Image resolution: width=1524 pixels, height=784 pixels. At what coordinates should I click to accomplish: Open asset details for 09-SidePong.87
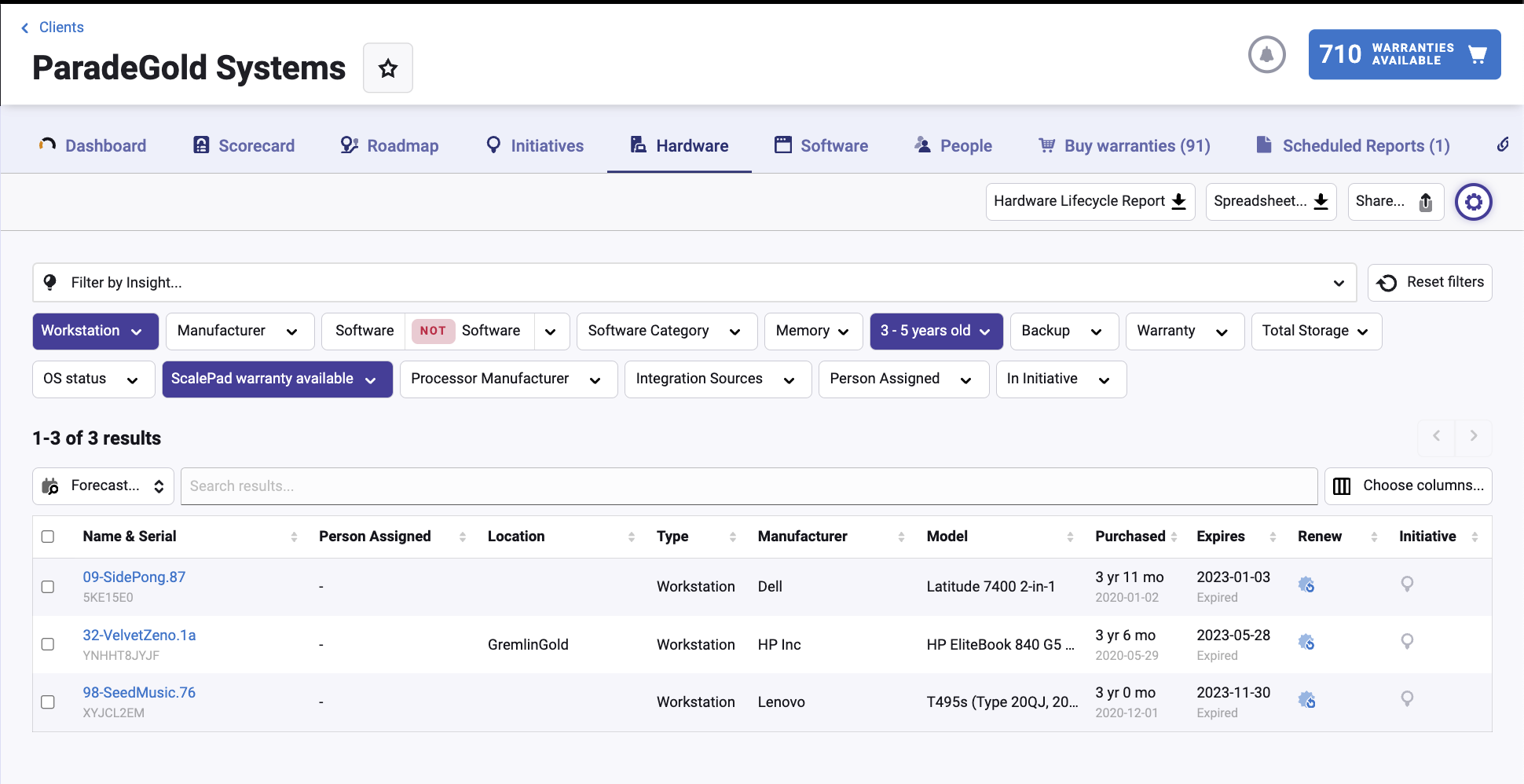coord(134,577)
